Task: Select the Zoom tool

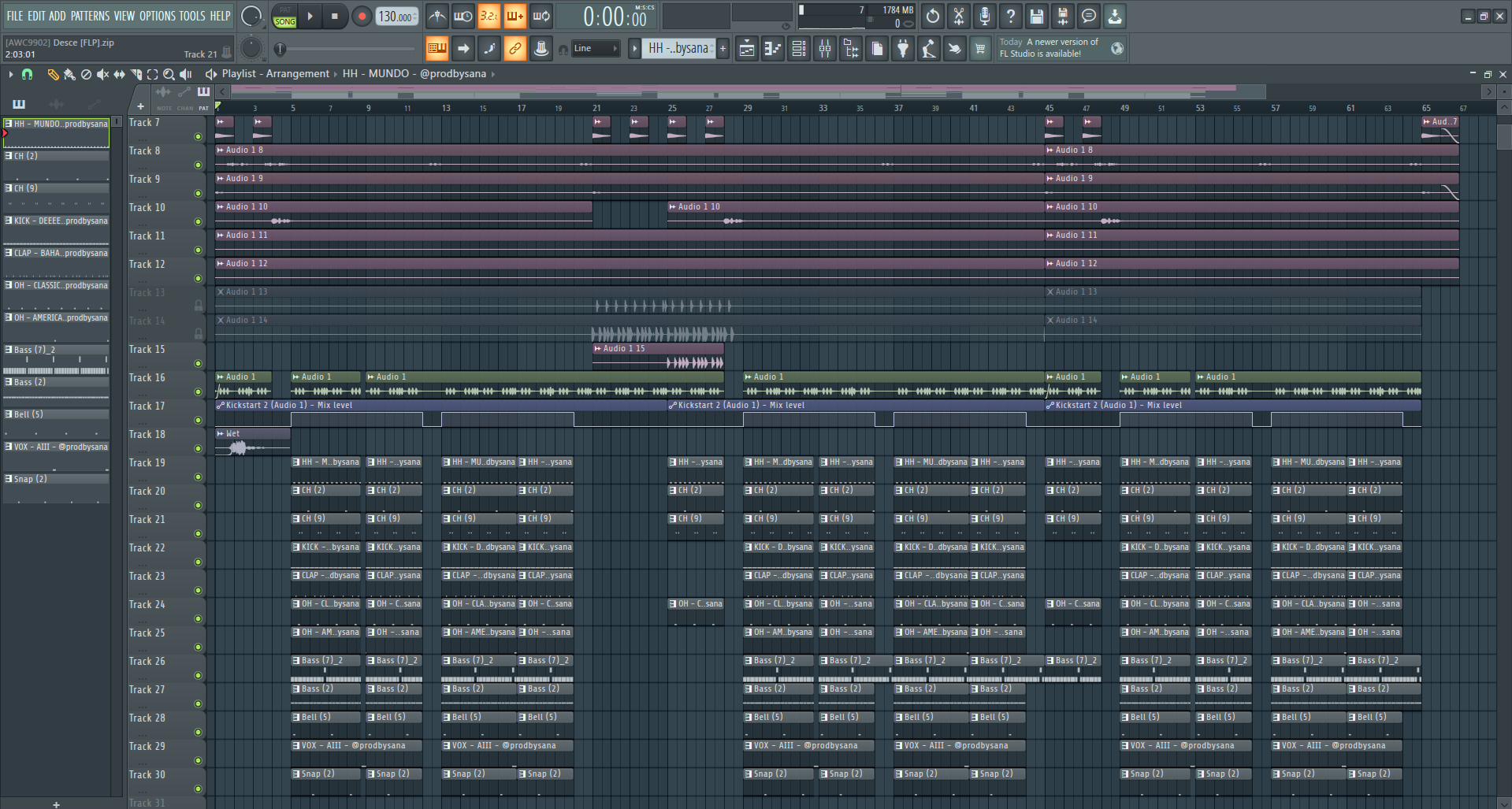Action: [x=169, y=74]
